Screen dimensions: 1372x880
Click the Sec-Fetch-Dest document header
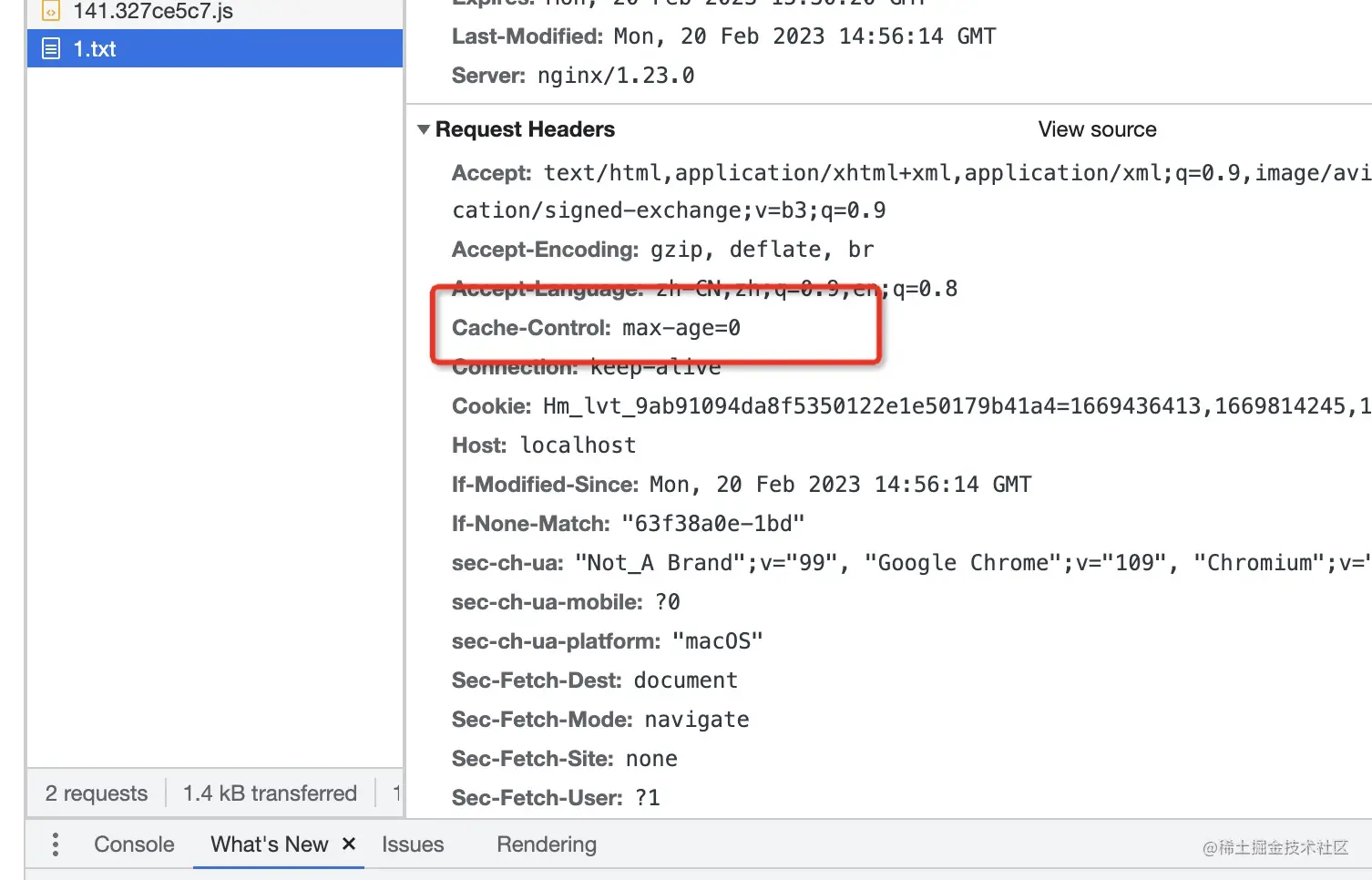(x=595, y=680)
